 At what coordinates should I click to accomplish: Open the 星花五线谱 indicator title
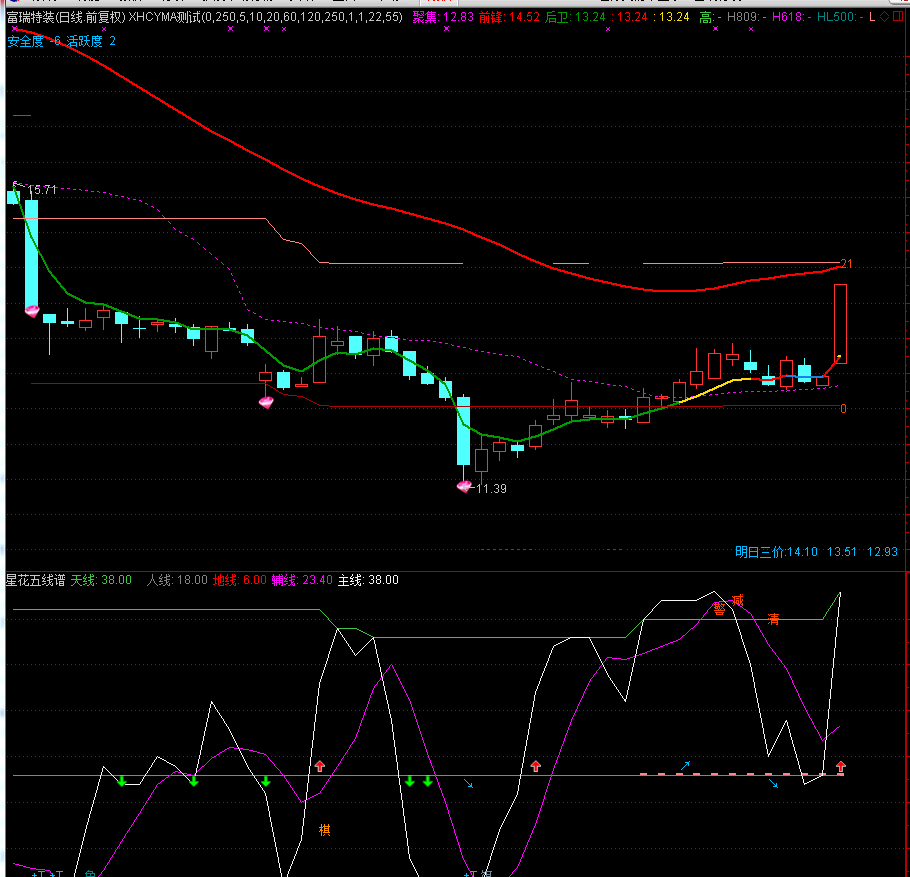click(x=35, y=580)
